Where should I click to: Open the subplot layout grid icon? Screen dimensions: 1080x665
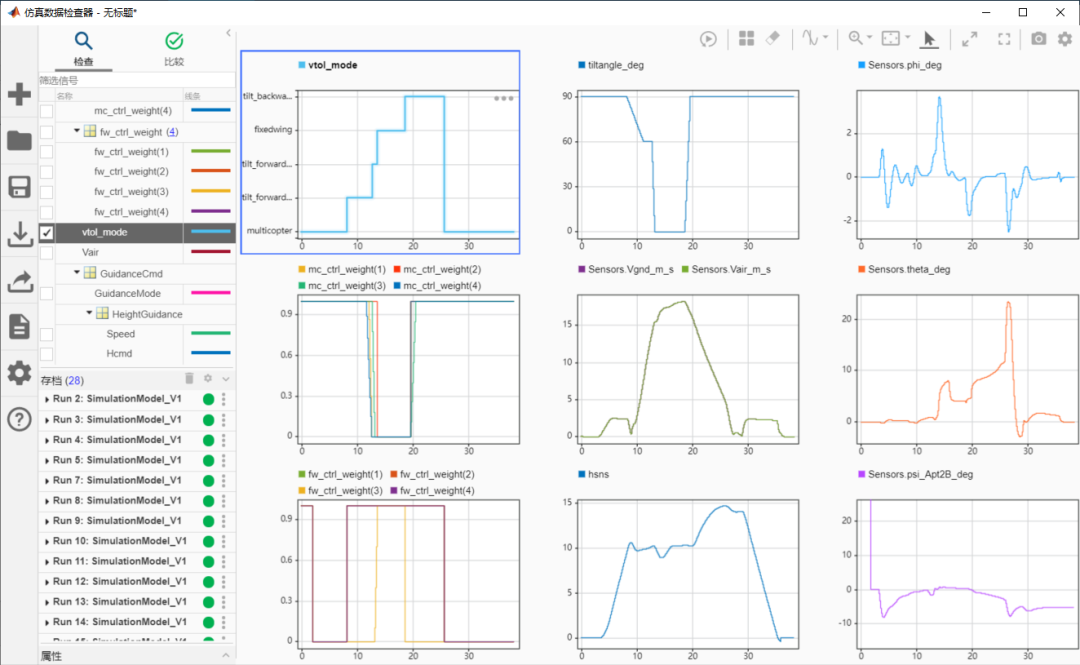click(746, 39)
